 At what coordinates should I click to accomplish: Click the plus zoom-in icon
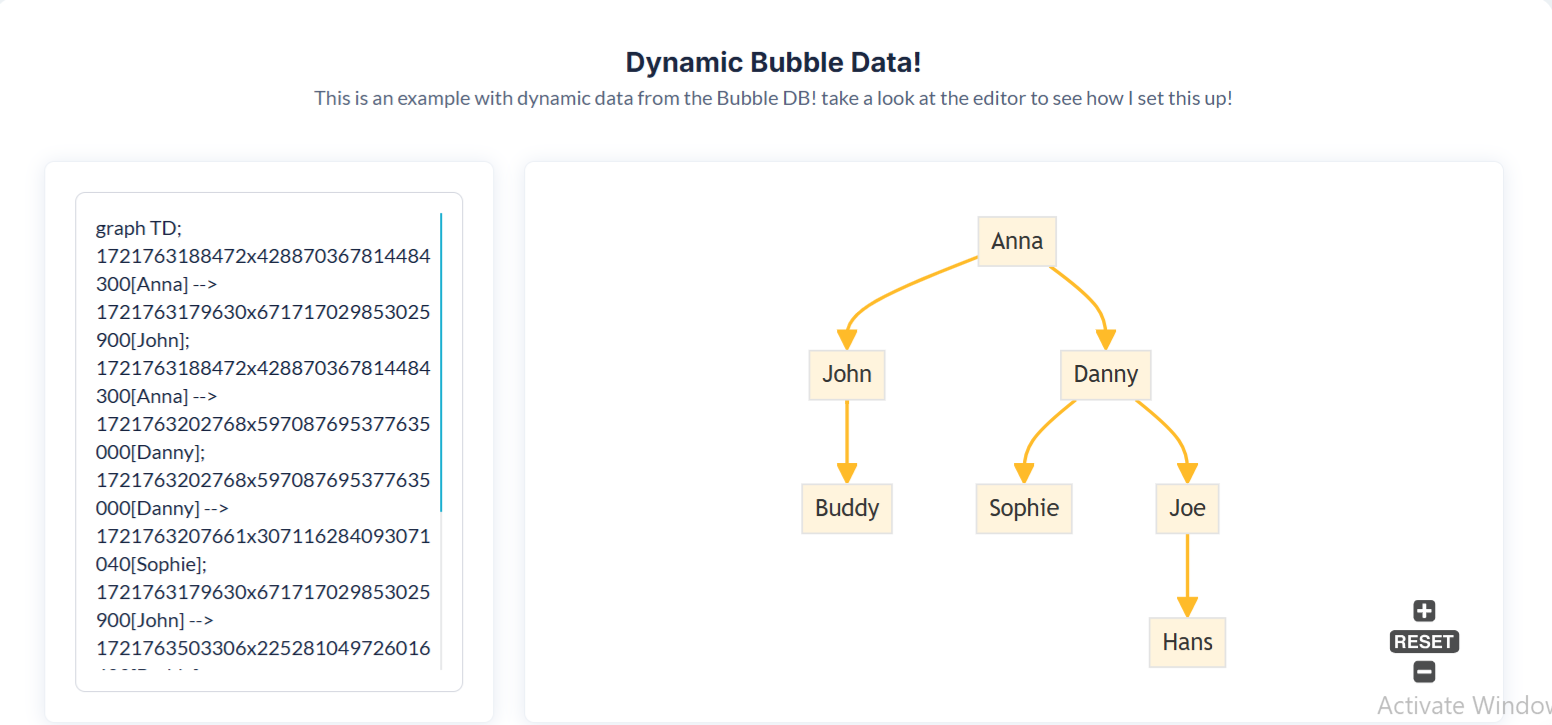(x=1424, y=611)
